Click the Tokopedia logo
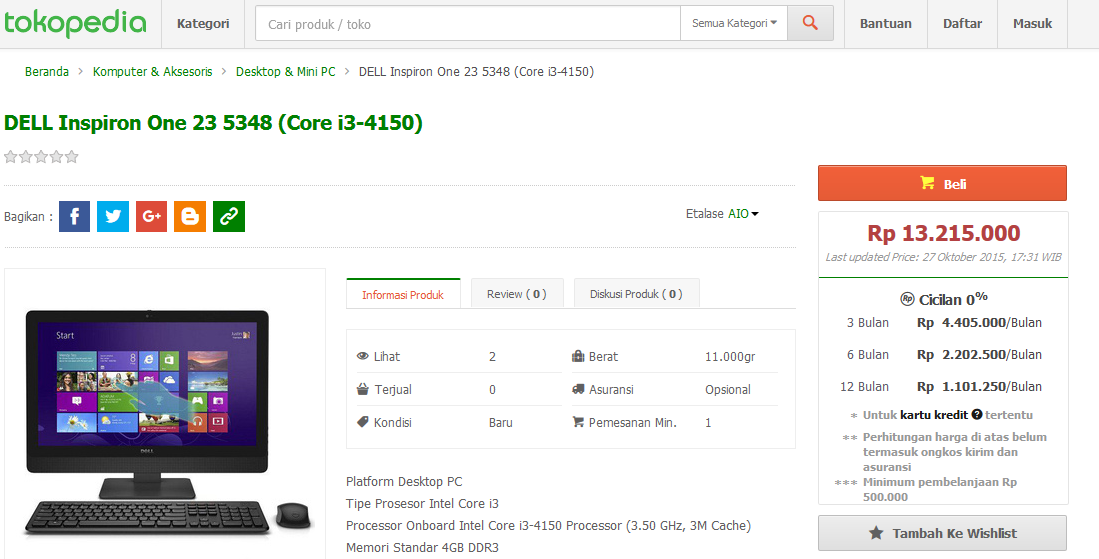The height and width of the screenshot is (559, 1099). pos(75,23)
